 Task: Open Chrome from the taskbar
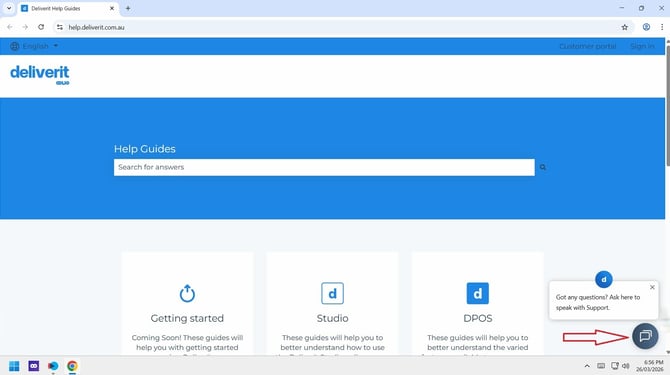point(72,366)
